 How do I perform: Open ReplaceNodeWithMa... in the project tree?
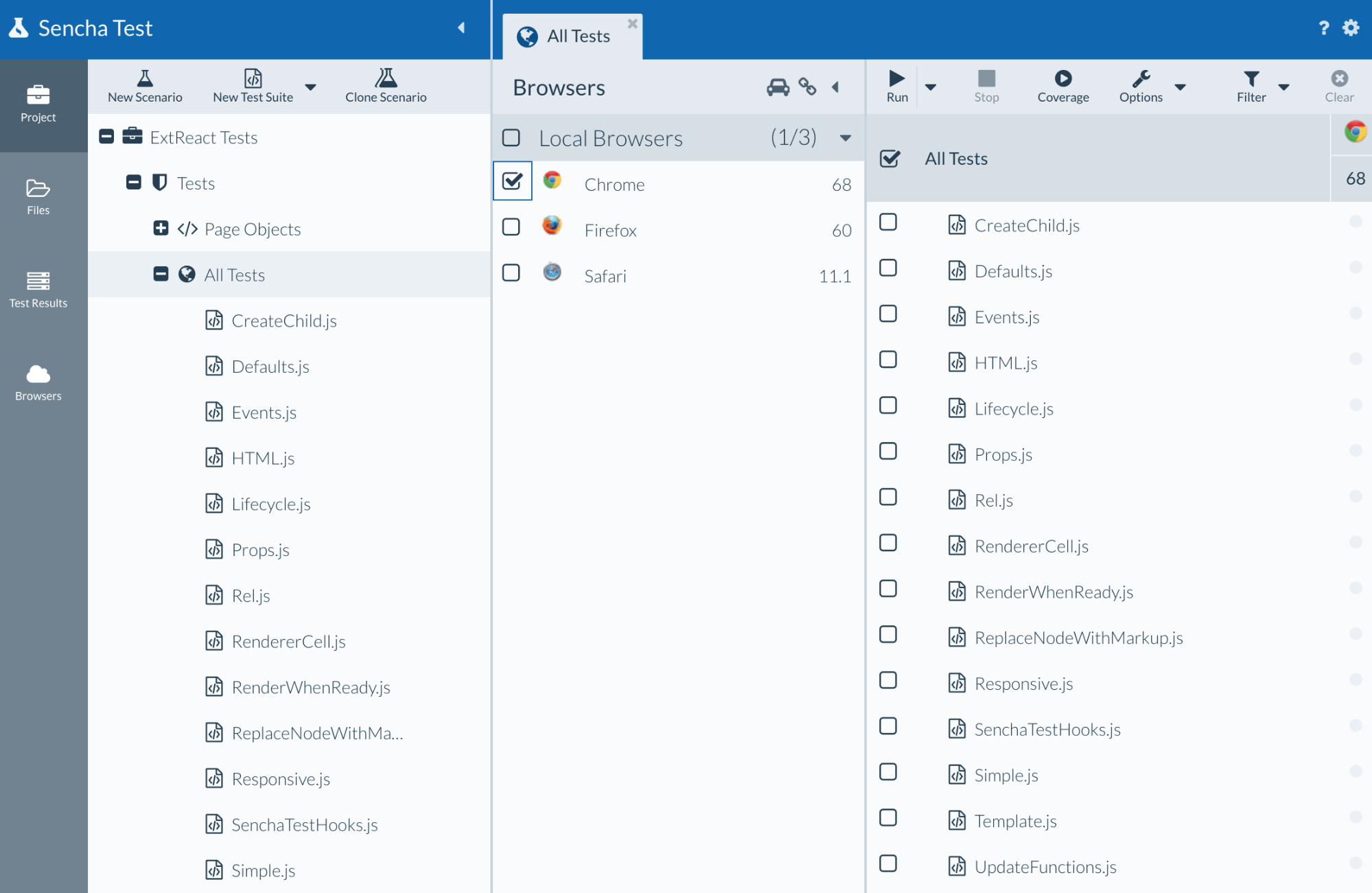pos(317,734)
